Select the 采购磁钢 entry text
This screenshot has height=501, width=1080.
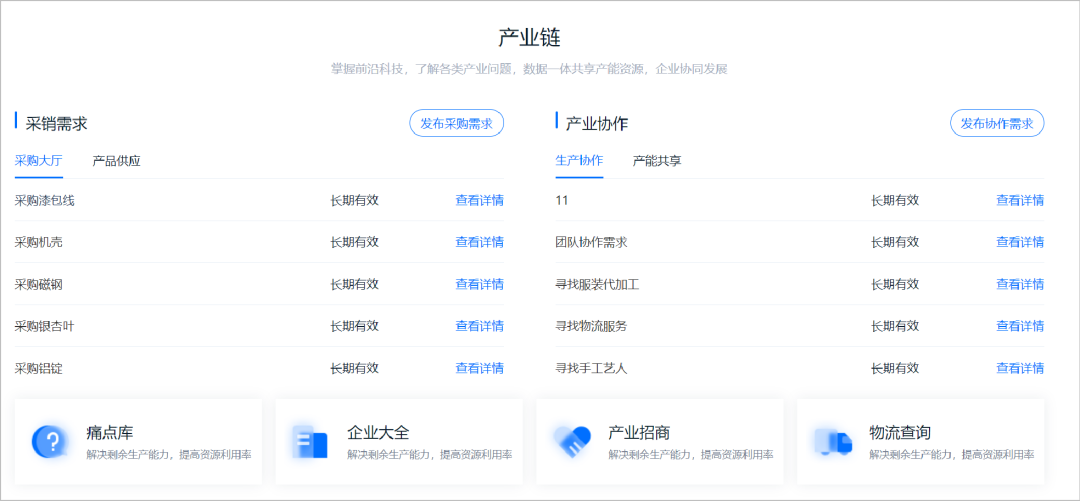pyautogui.click(x=39, y=284)
